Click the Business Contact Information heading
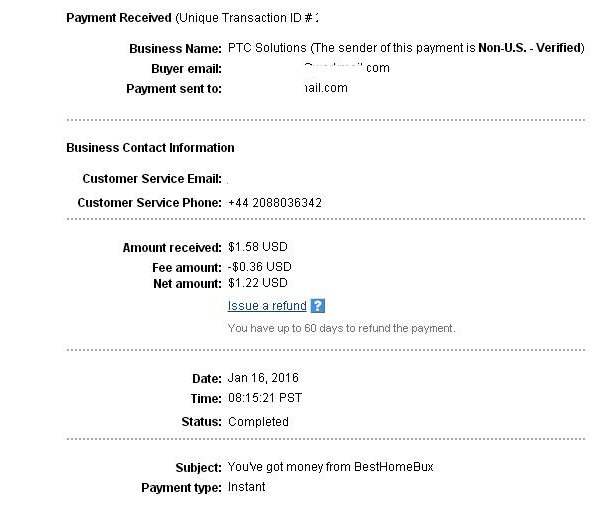This screenshot has height=520, width=596. pos(150,147)
